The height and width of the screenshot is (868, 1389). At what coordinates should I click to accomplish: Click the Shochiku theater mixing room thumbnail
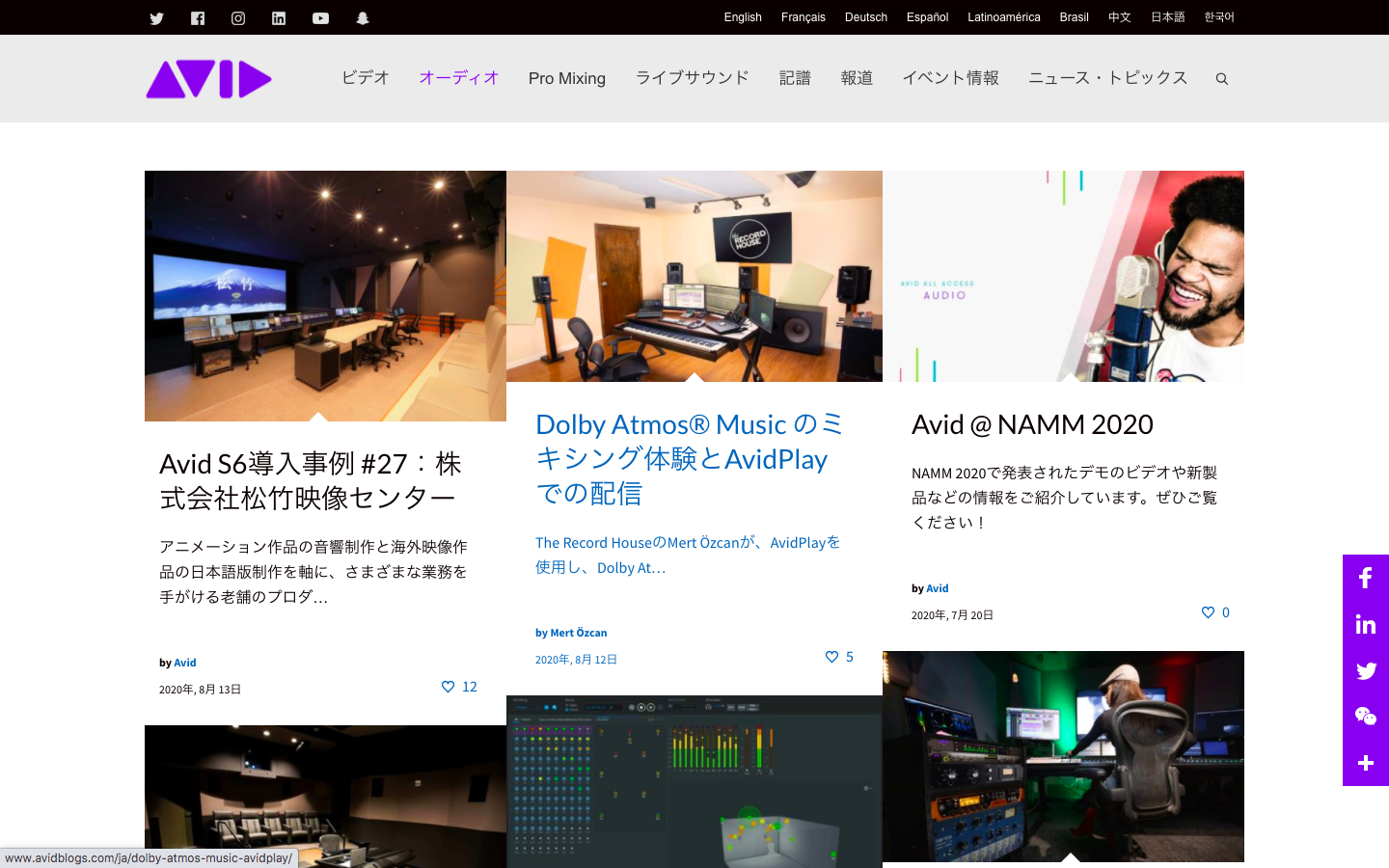[x=325, y=296]
